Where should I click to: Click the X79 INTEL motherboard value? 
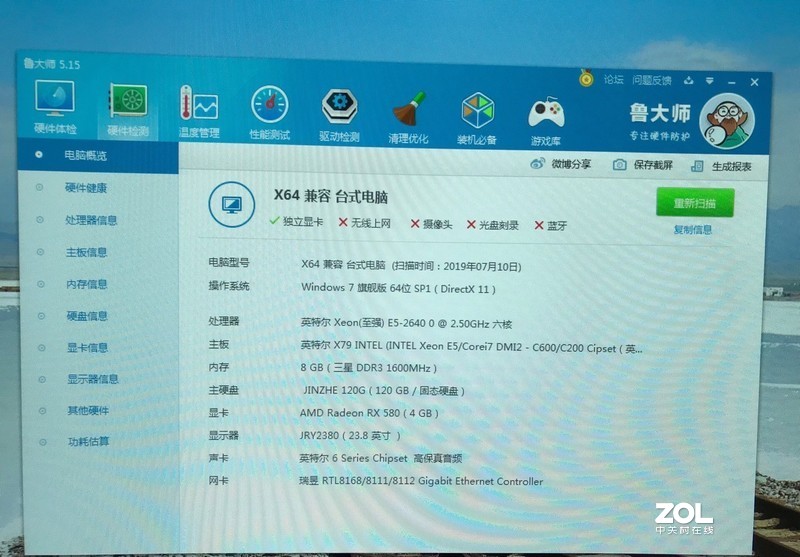tap(471, 347)
